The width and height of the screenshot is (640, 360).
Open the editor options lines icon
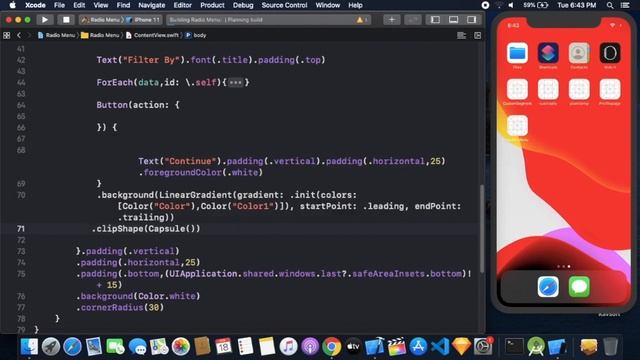[462, 36]
